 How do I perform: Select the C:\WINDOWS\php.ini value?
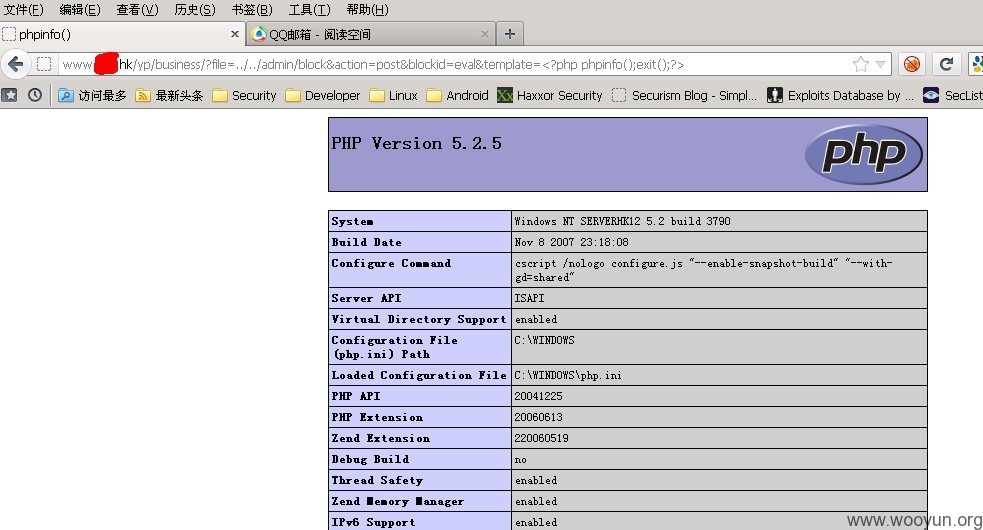click(568, 375)
